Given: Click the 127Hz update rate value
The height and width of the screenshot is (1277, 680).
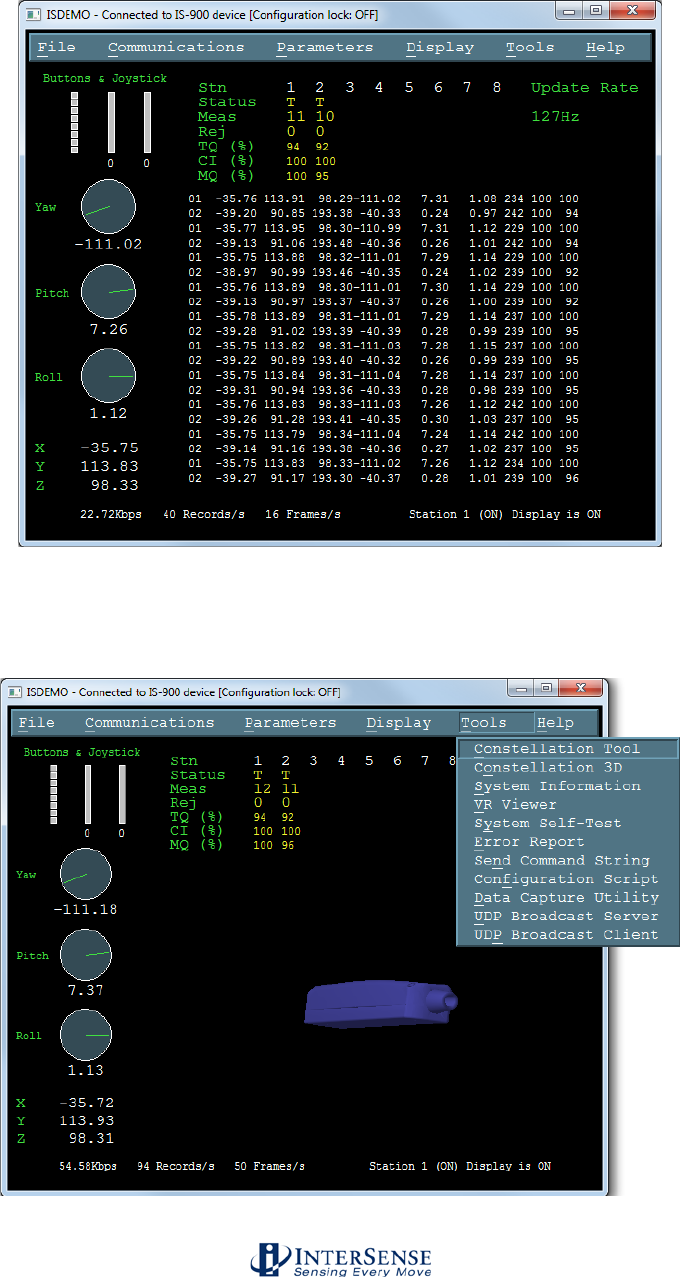Looking at the screenshot, I should (x=557, y=117).
